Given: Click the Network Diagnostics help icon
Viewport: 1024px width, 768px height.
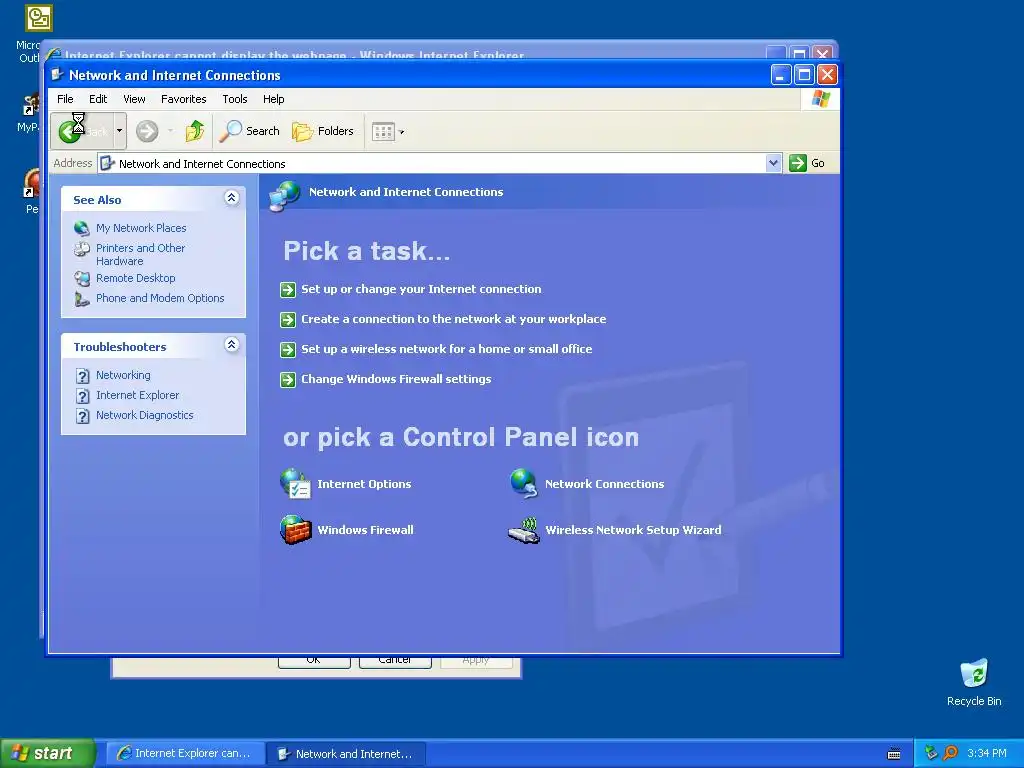Looking at the screenshot, I should click(82, 416).
